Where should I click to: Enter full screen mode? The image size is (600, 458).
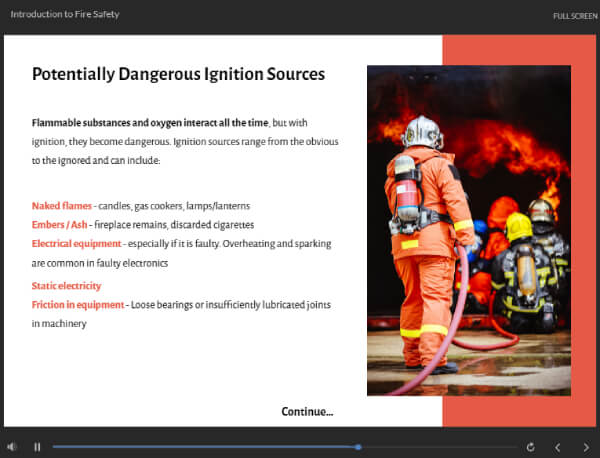(x=575, y=16)
